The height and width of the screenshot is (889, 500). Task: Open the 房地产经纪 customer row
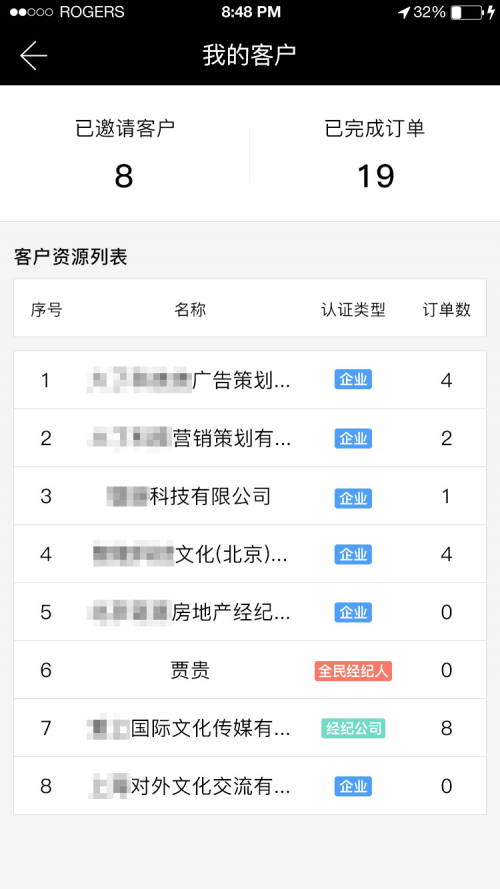point(250,612)
